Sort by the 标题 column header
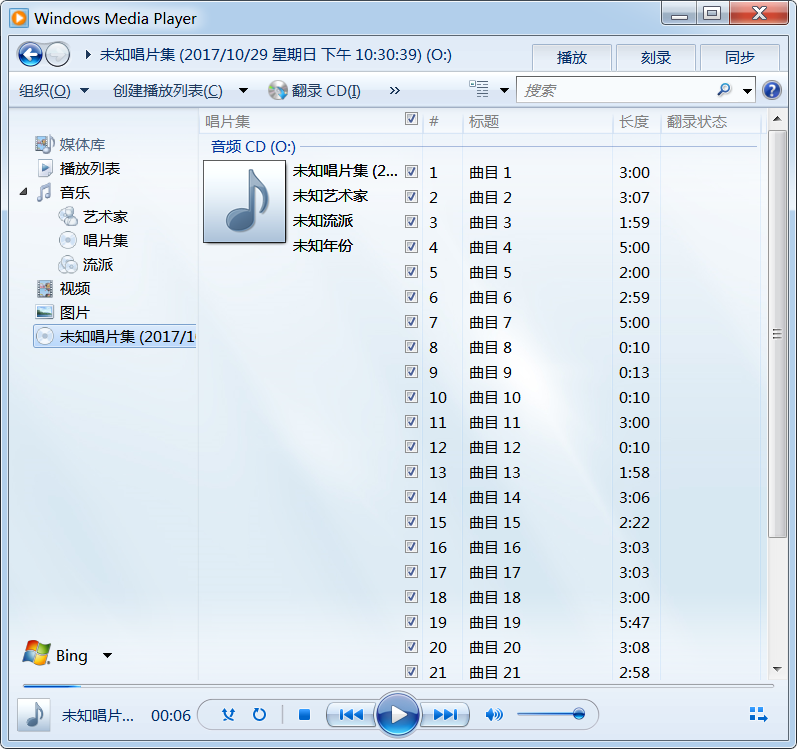Screen dimensions: 797x749 coord(538,121)
